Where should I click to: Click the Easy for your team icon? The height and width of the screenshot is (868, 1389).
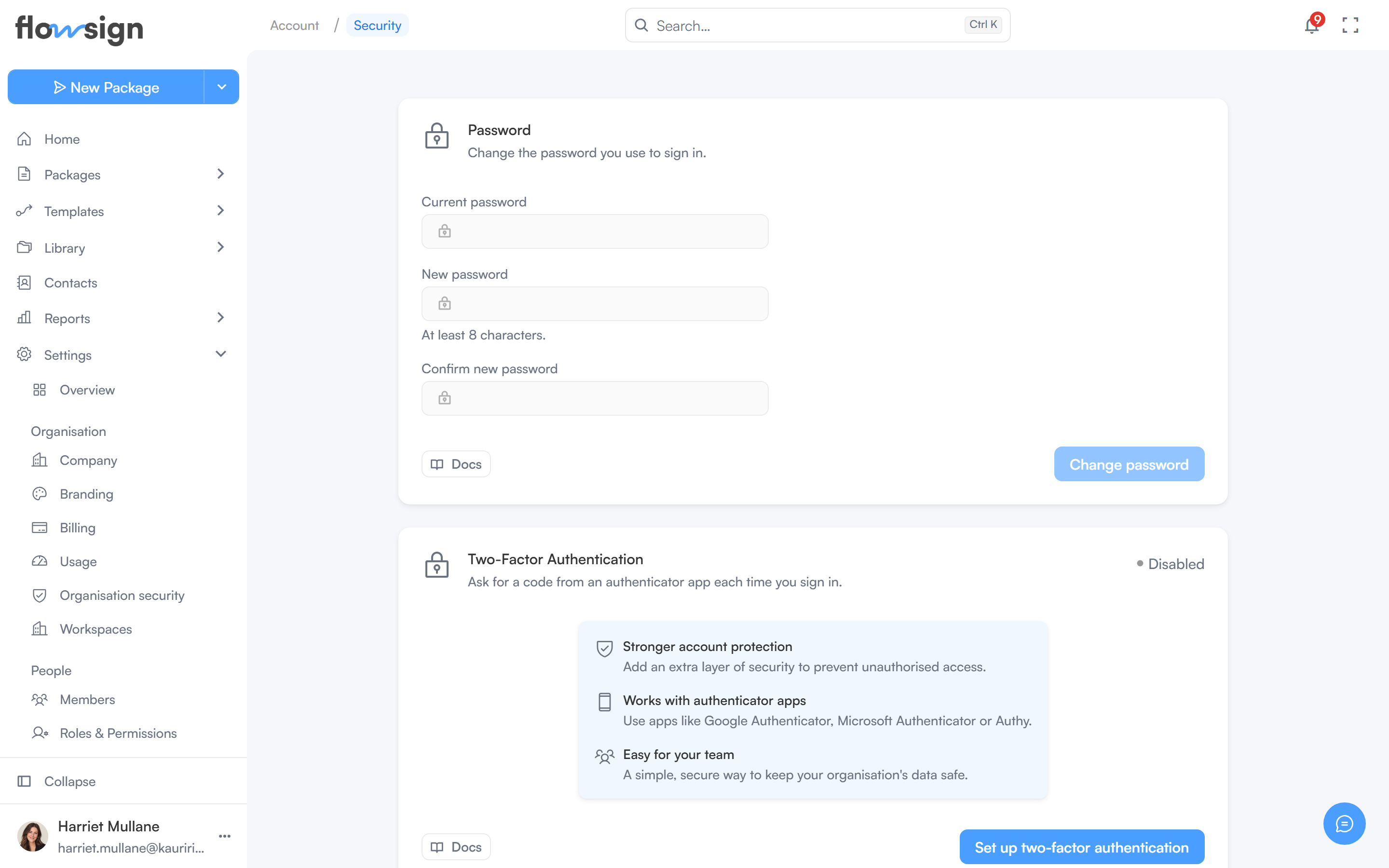[x=604, y=756]
